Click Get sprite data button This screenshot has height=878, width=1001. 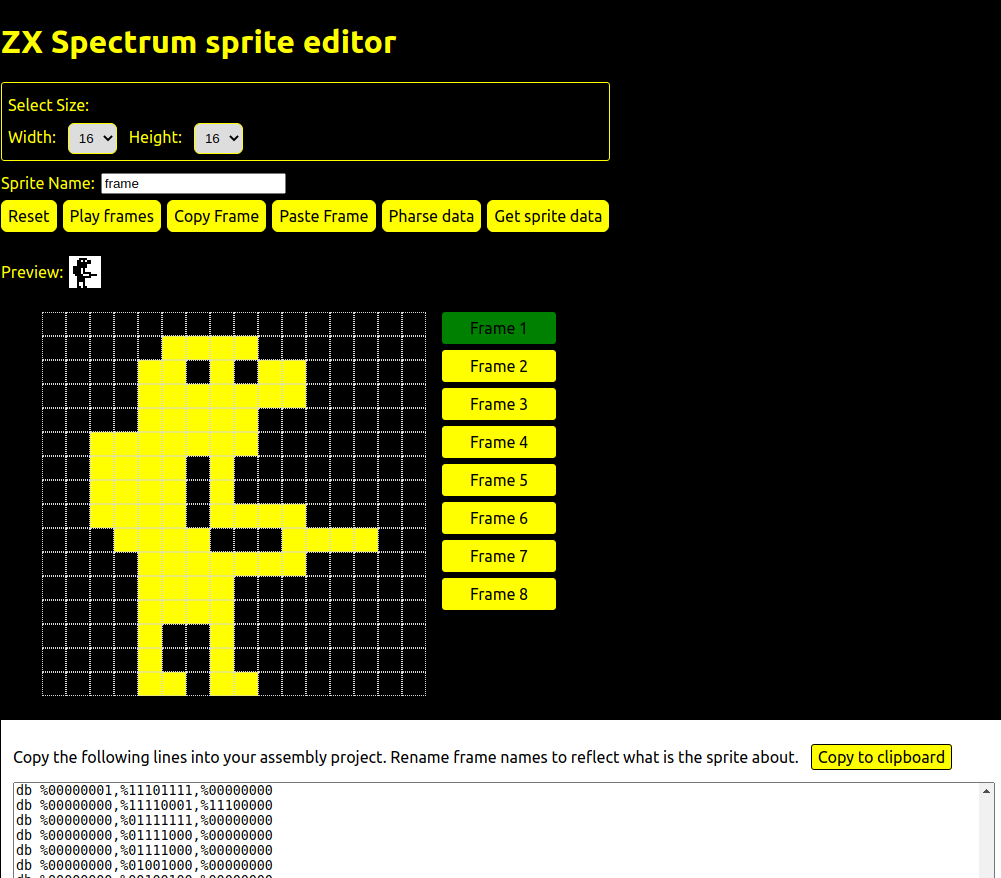pos(548,216)
